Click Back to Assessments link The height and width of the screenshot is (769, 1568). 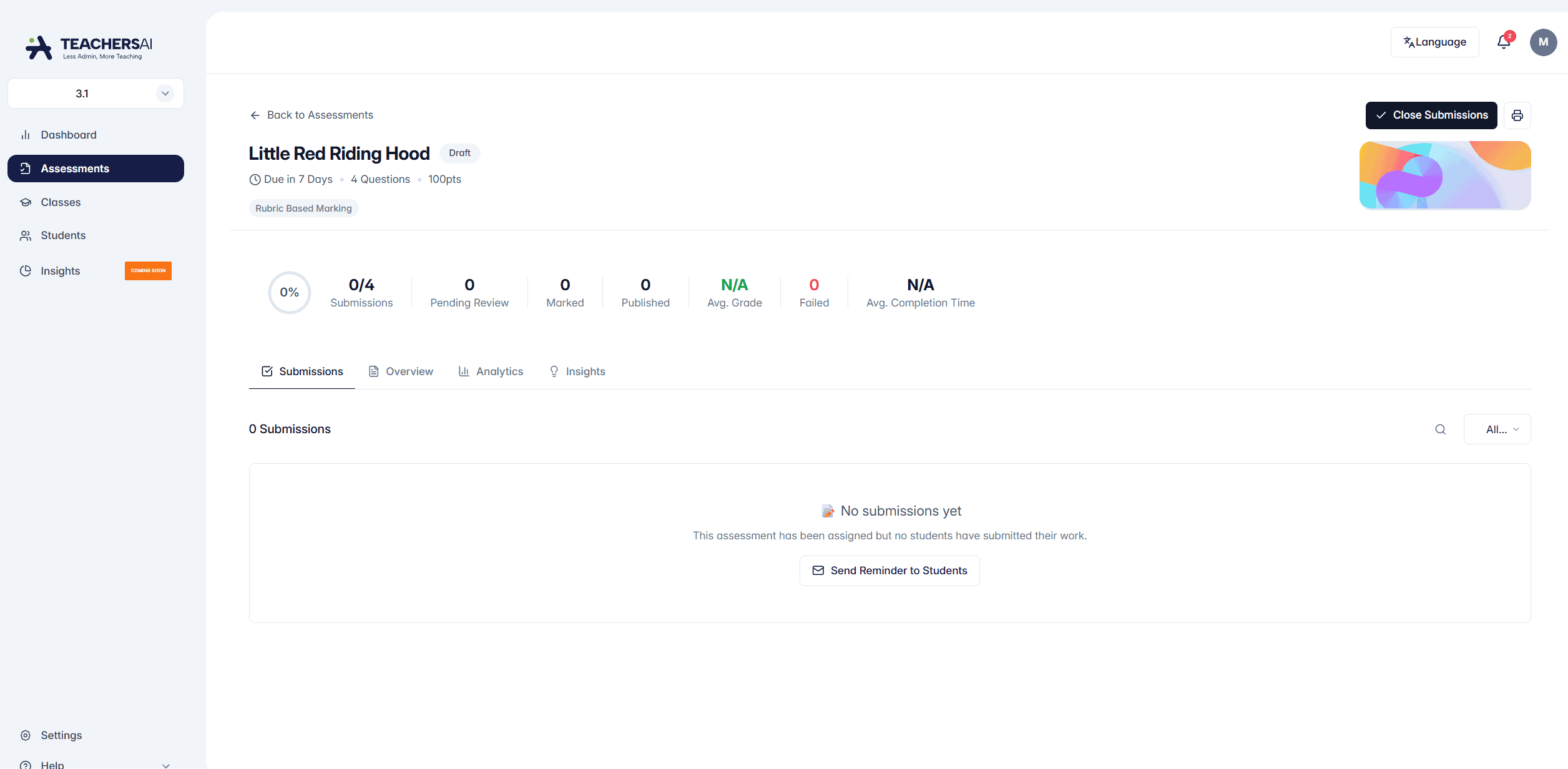(311, 115)
